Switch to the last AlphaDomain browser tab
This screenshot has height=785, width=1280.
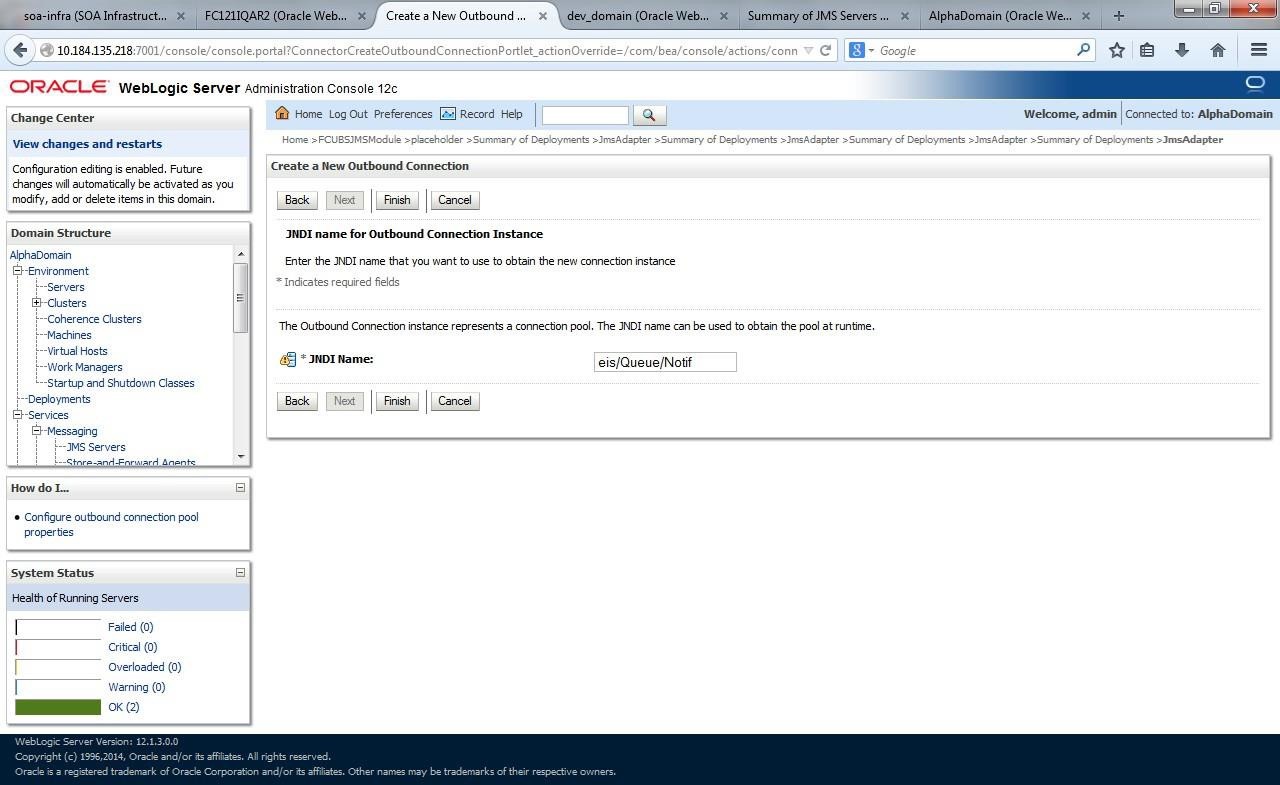pyautogui.click(x=1000, y=16)
